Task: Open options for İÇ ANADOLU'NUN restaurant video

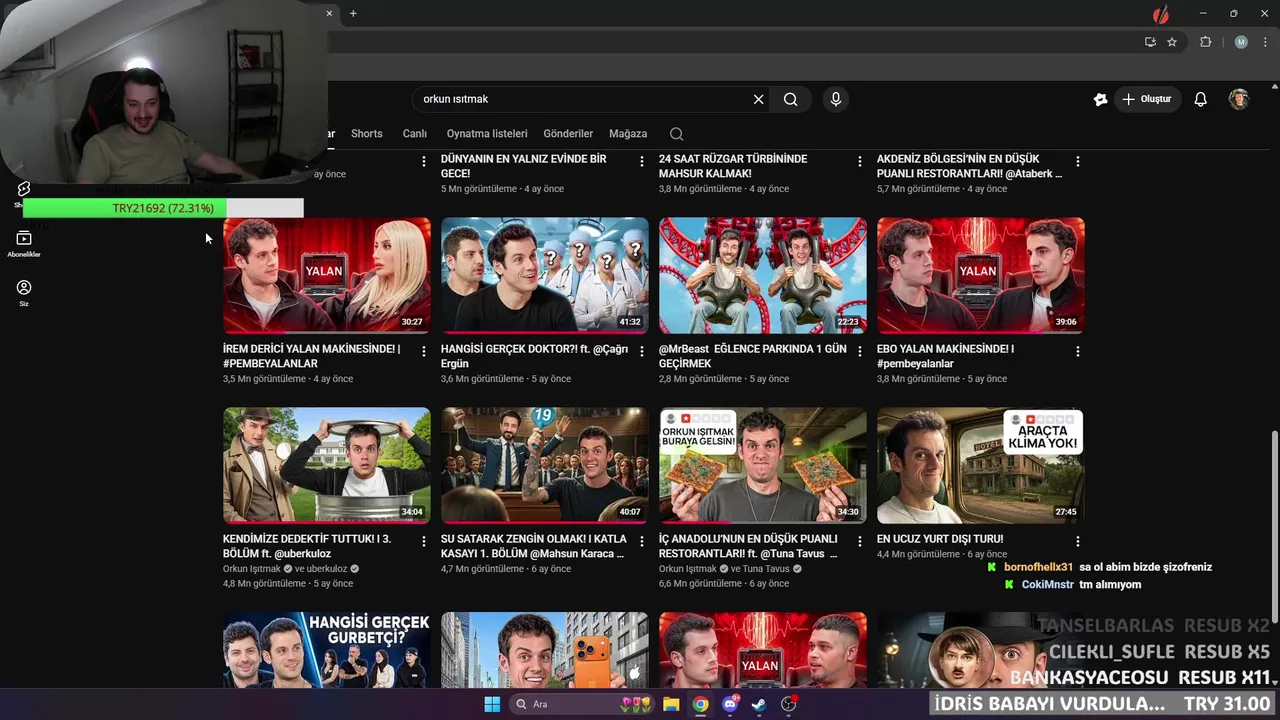Action: [860, 541]
